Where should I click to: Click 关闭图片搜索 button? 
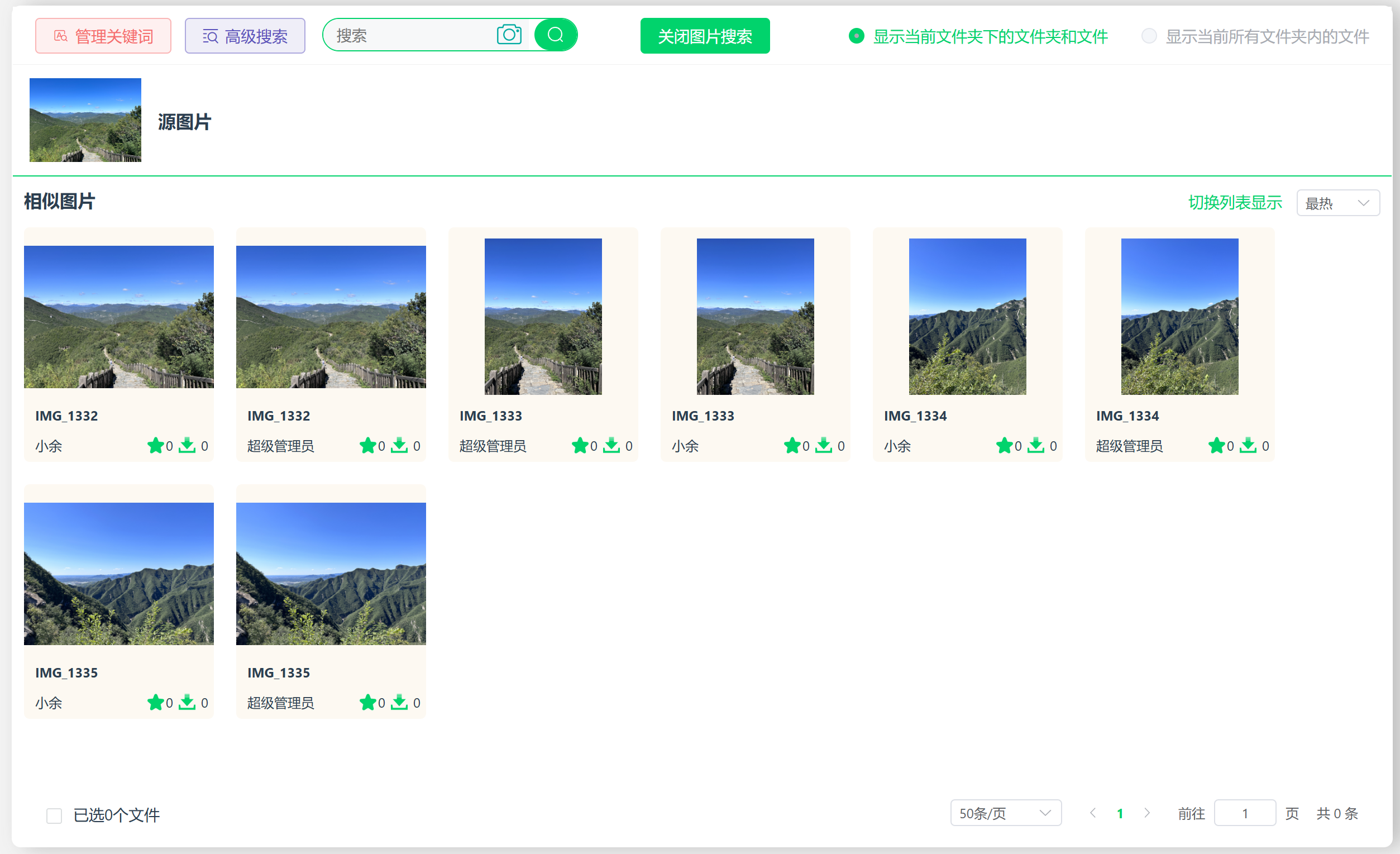point(705,36)
